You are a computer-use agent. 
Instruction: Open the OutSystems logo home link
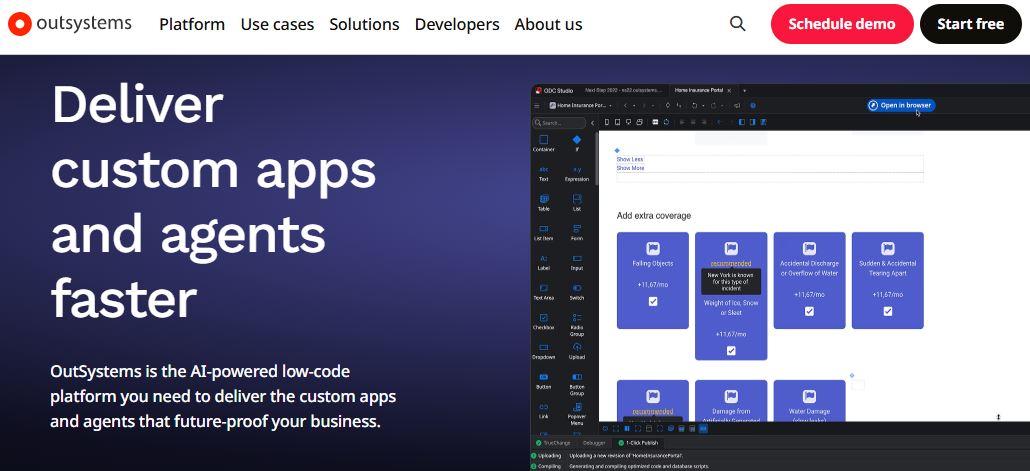70,24
